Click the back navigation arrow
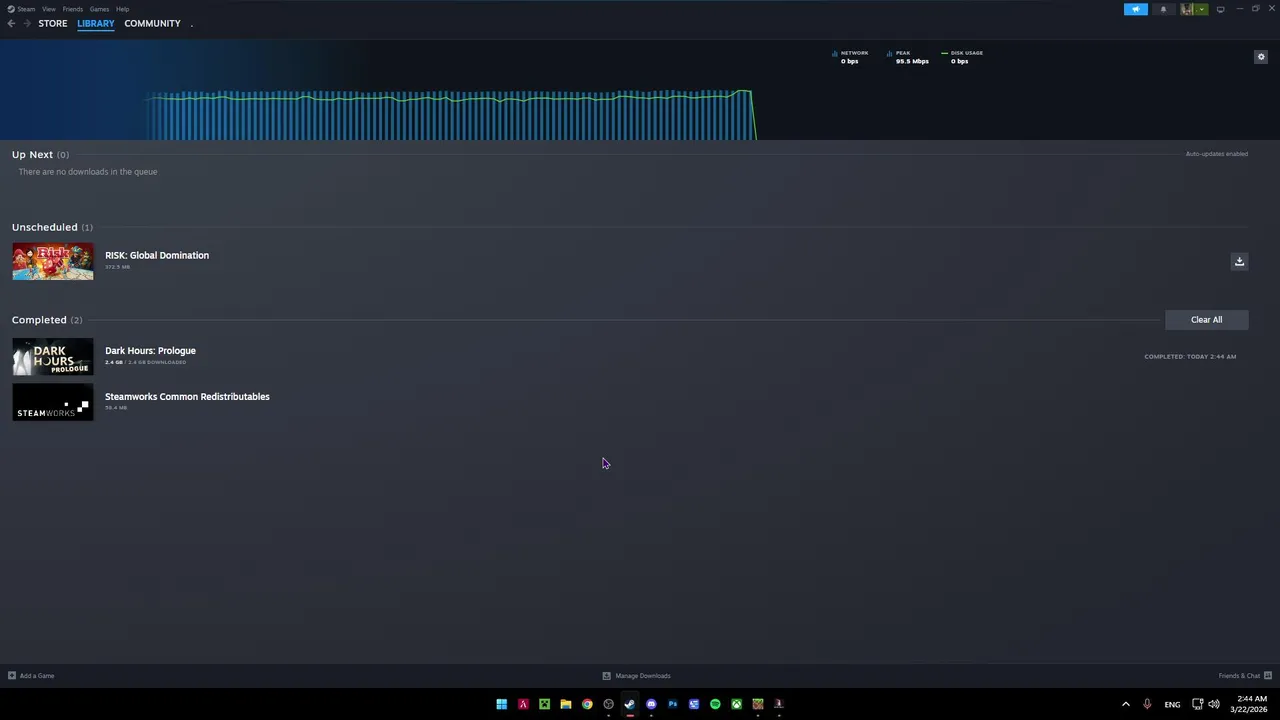Image resolution: width=1280 pixels, height=720 pixels. (x=11, y=23)
